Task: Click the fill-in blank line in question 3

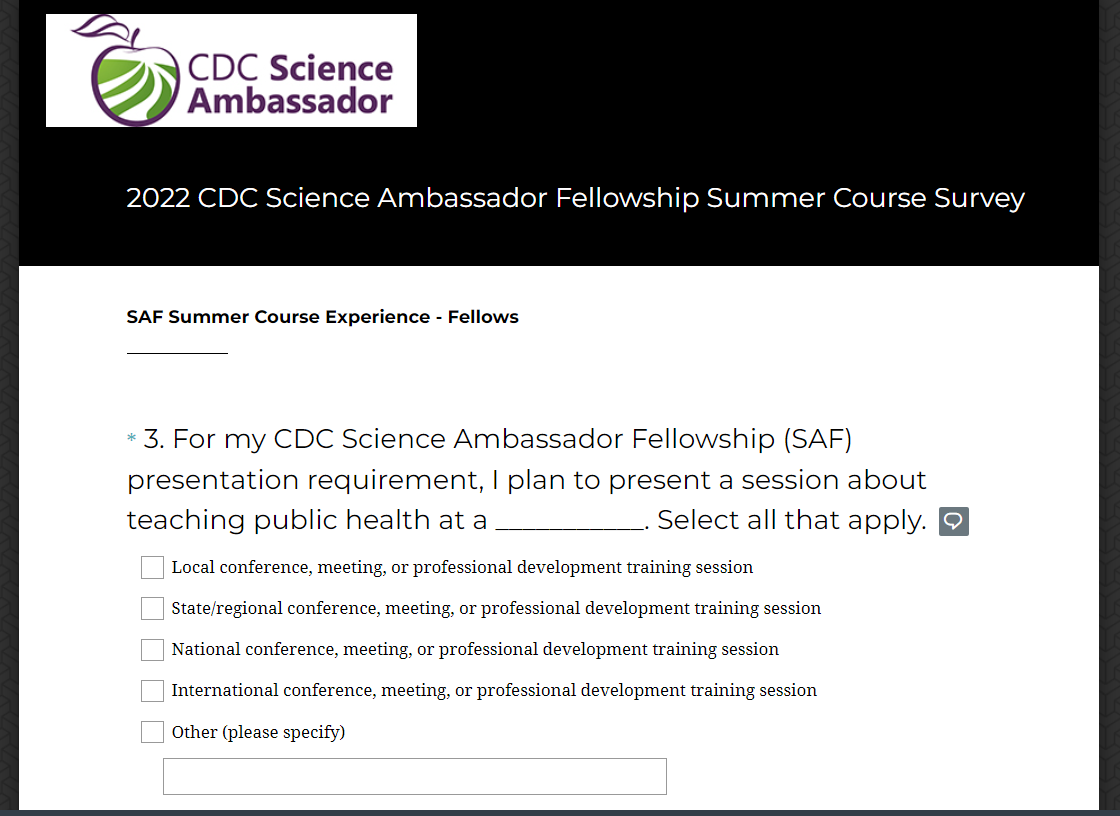Action: [x=569, y=528]
